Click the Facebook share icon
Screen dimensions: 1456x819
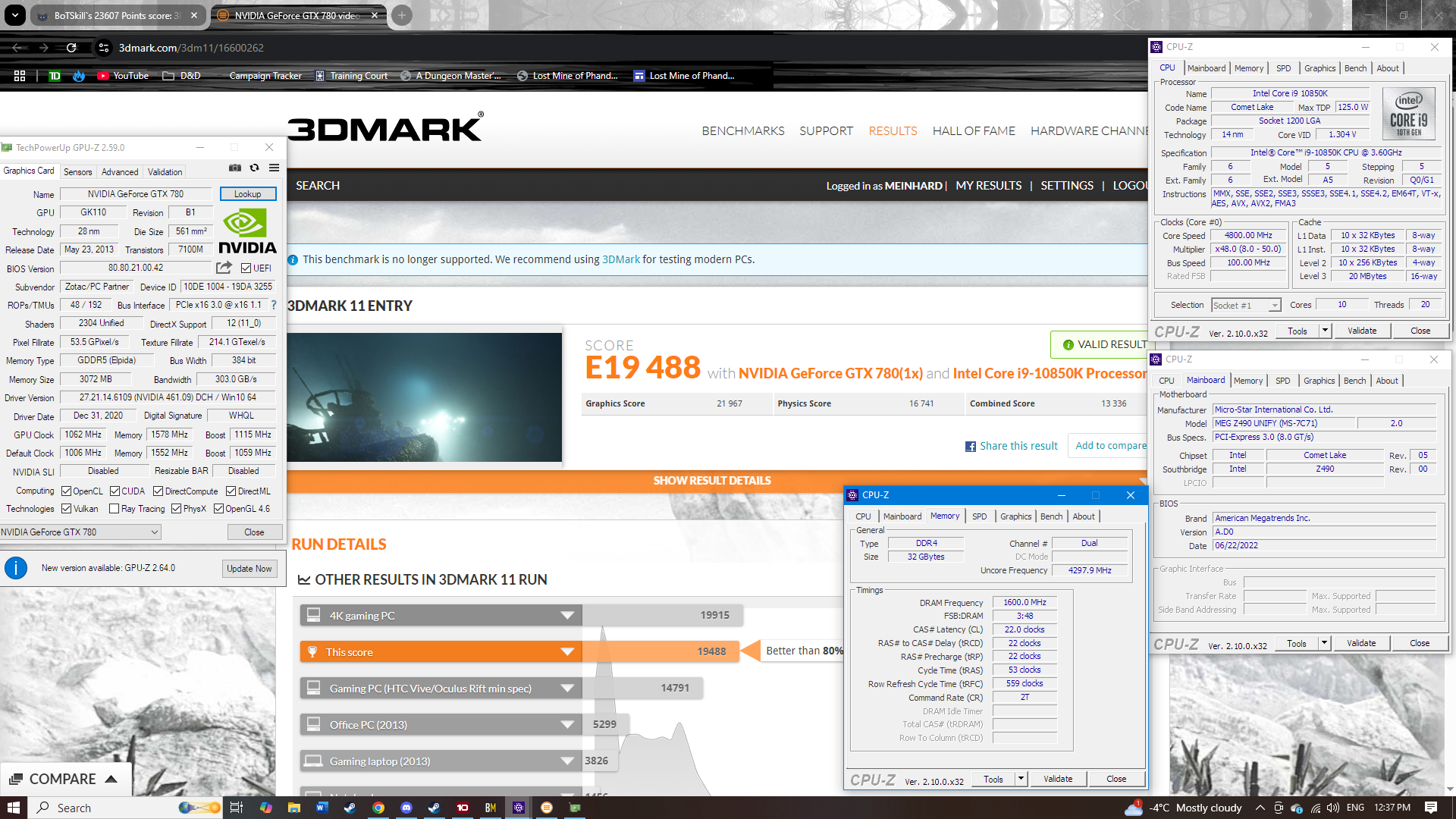click(x=970, y=447)
